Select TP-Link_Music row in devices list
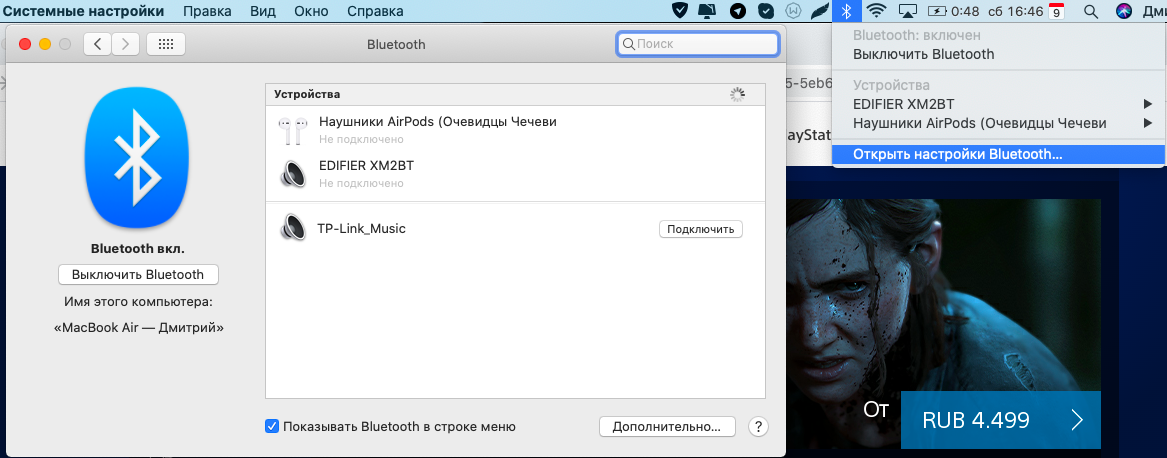The width and height of the screenshot is (1167, 458). pos(515,229)
